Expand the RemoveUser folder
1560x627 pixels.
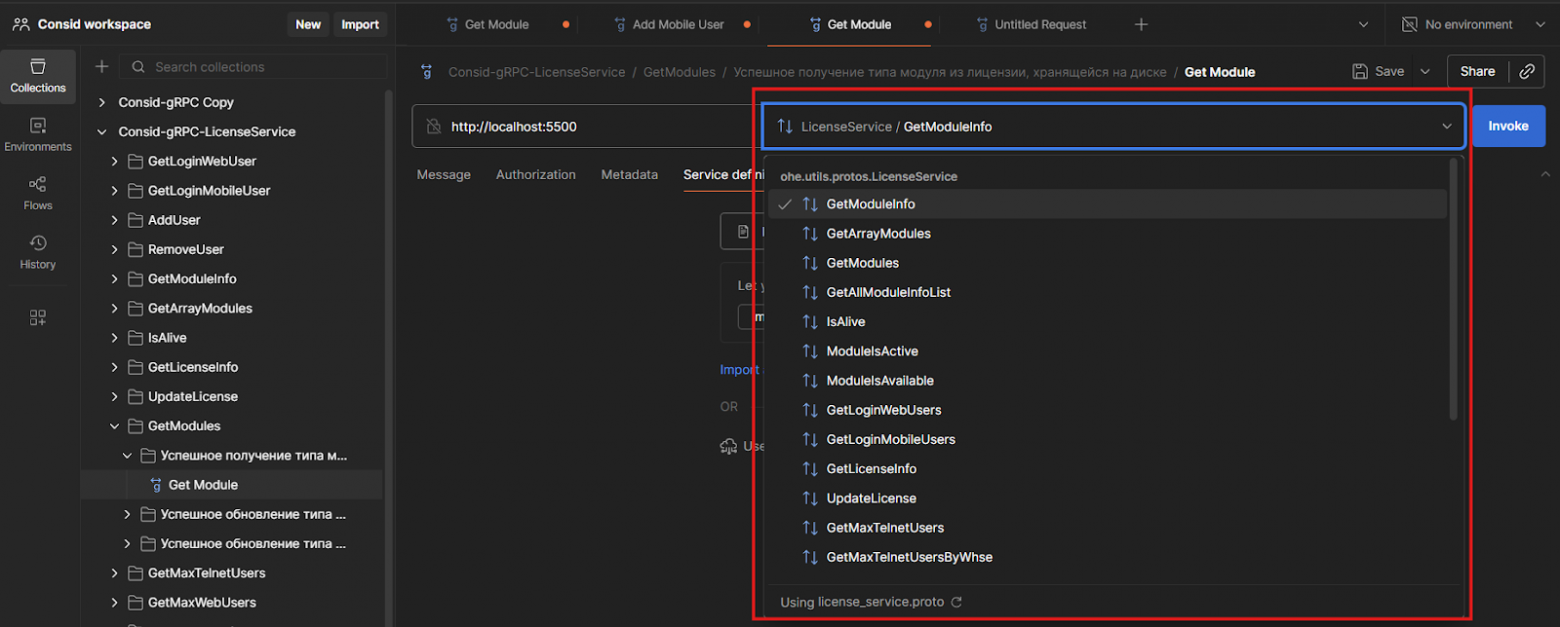(x=114, y=249)
